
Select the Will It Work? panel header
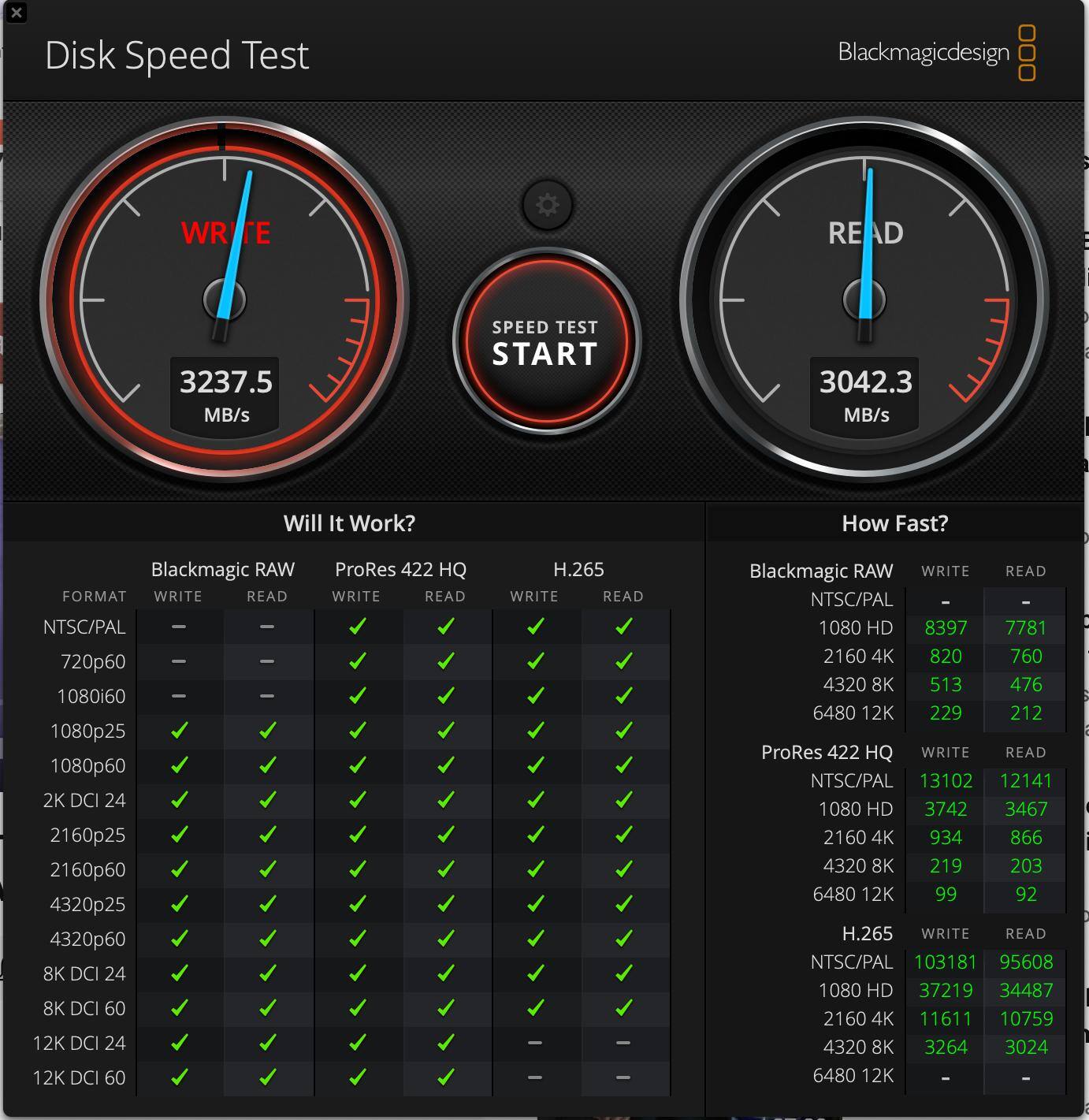349,523
